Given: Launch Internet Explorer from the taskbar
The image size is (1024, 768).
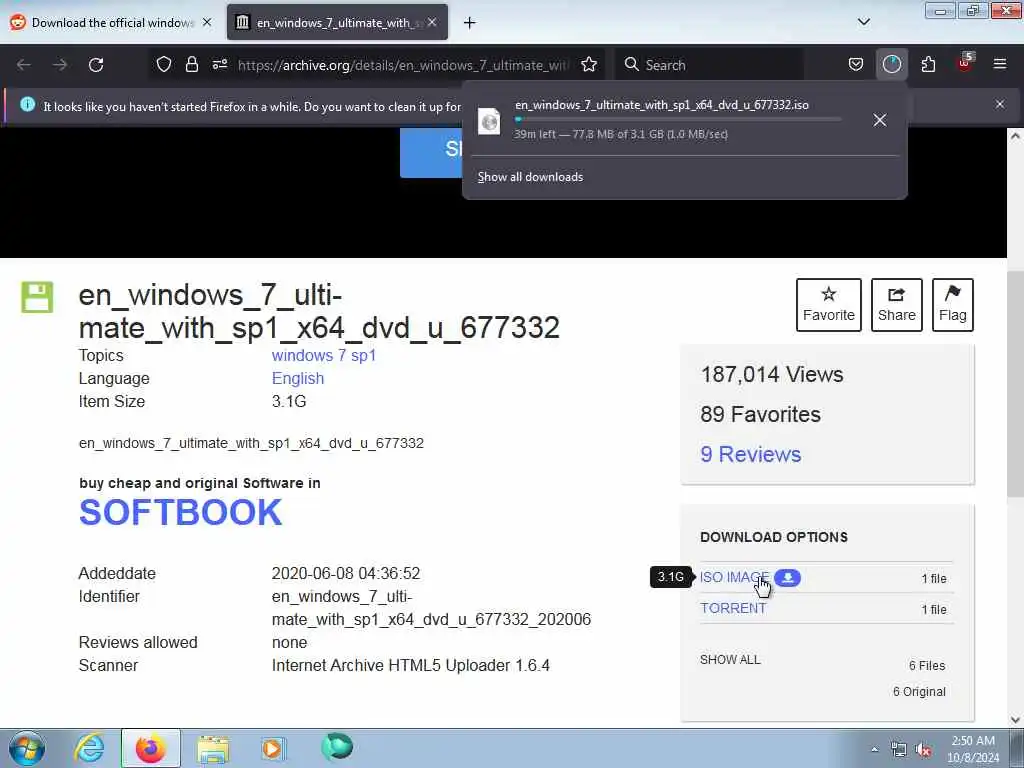Looking at the screenshot, I should [x=89, y=748].
